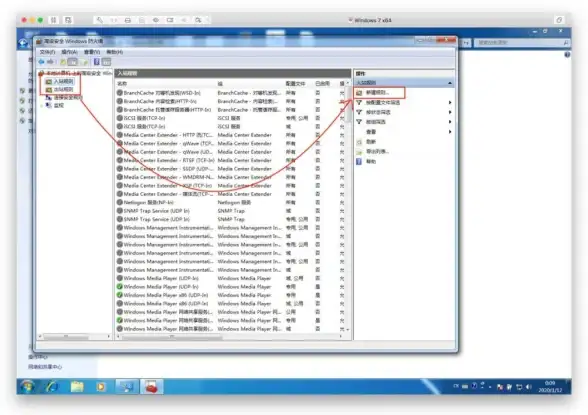Open Windows Media Player from the taskbar

[100, 386]
